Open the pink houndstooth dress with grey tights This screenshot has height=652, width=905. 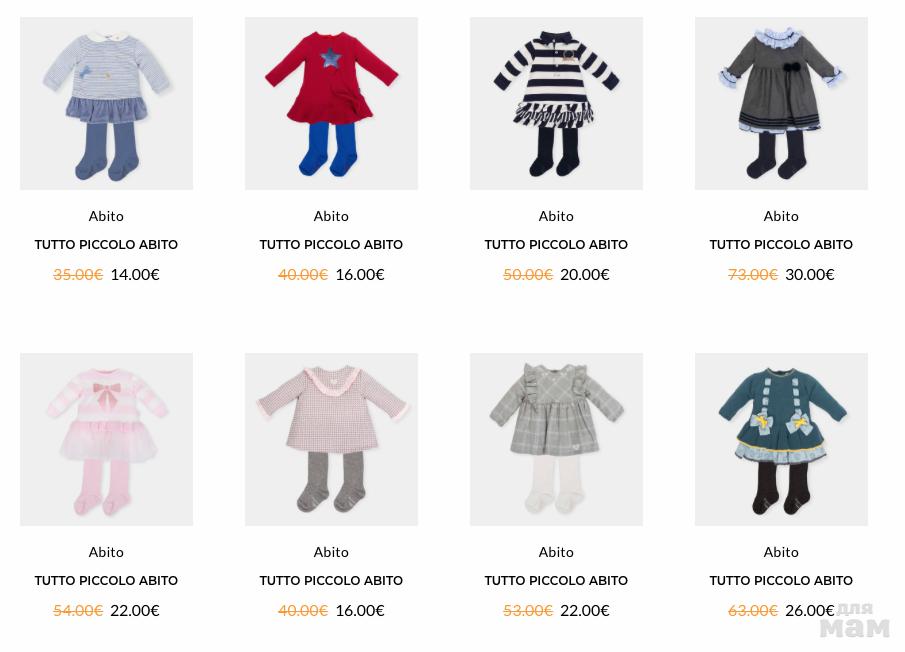click(x=331, y=440)
